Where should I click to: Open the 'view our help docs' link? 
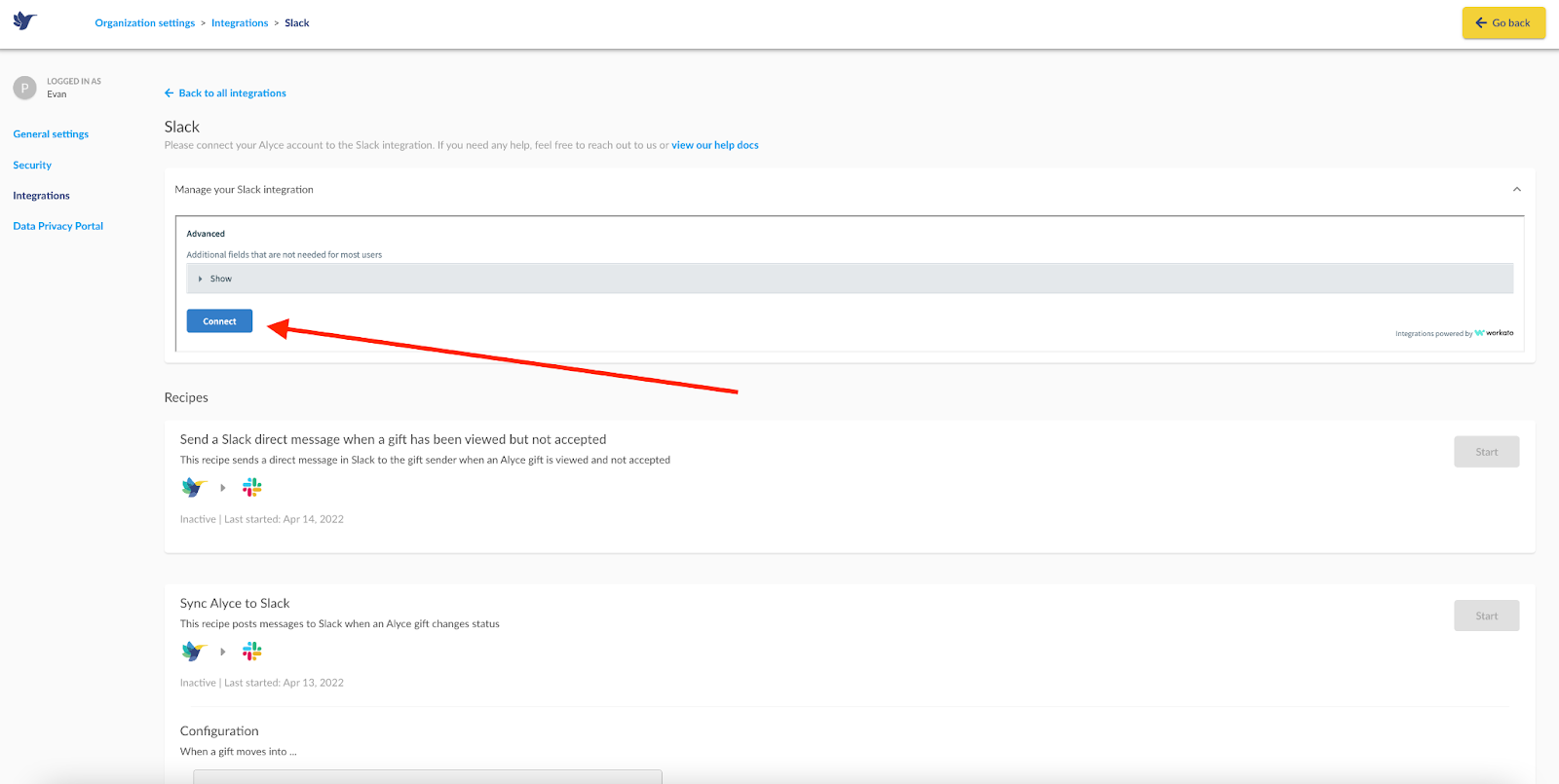715,145
